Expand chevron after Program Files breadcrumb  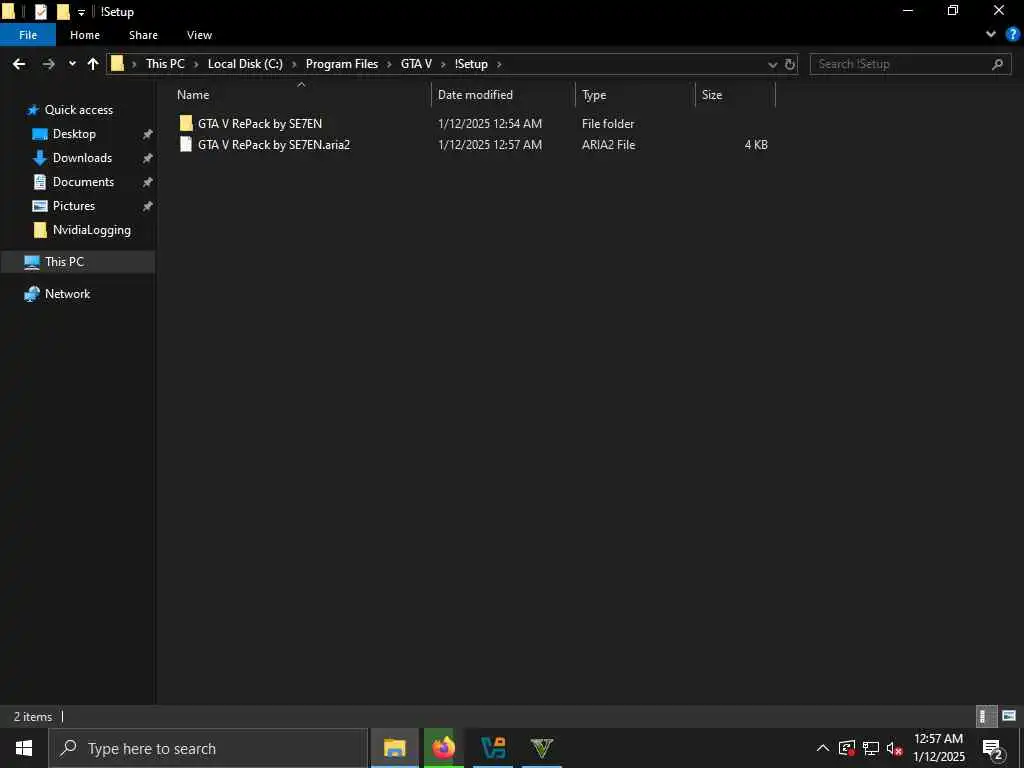click(x=389, y=64)
